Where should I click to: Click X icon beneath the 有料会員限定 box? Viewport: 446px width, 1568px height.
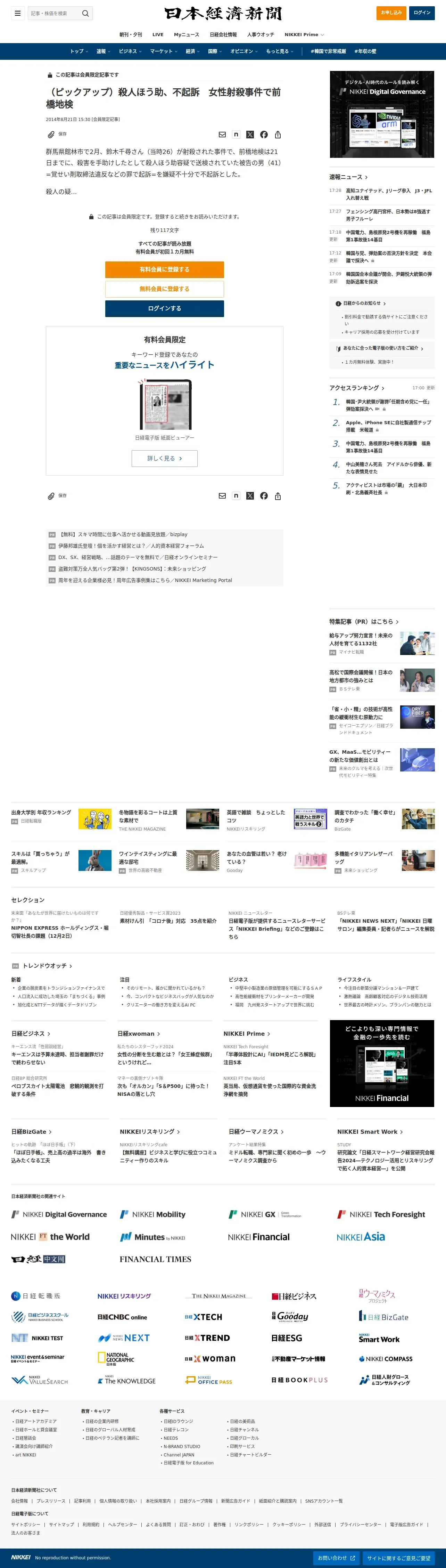[x=250, y=496]
